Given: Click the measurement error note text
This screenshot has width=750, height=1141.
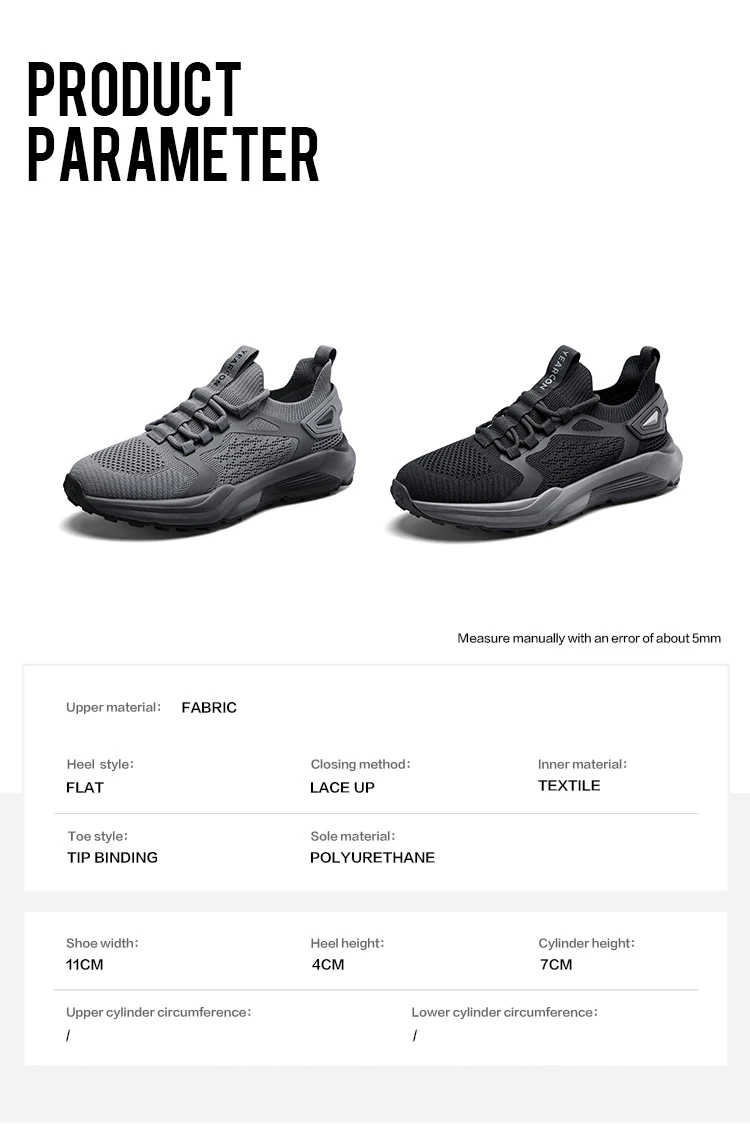Looking at the screenshot, I should point(589,638).
